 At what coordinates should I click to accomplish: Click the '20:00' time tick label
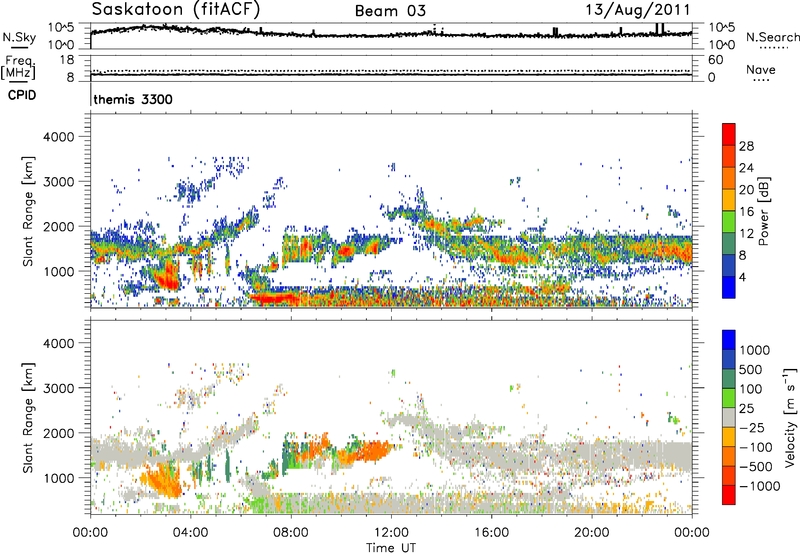tap(592, 533)
